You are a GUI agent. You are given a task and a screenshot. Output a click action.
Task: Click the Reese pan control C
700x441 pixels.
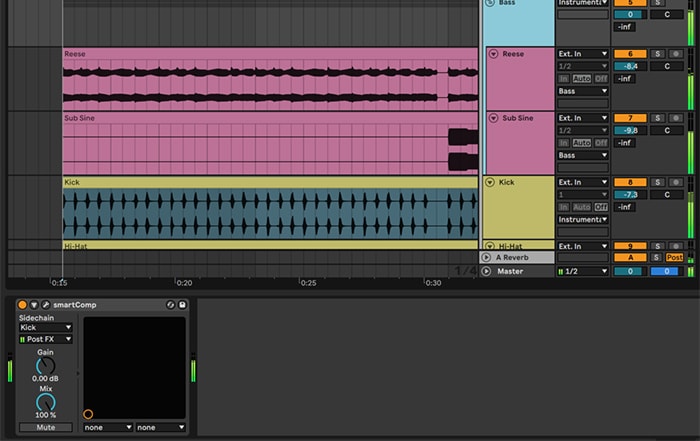pos(667,67)
